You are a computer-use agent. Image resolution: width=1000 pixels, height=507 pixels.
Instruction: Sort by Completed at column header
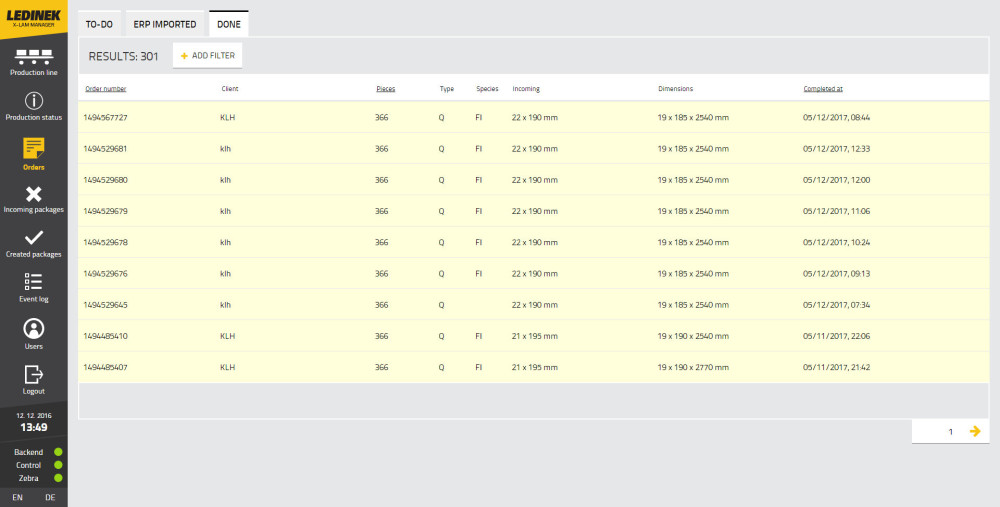click(823, 89)
